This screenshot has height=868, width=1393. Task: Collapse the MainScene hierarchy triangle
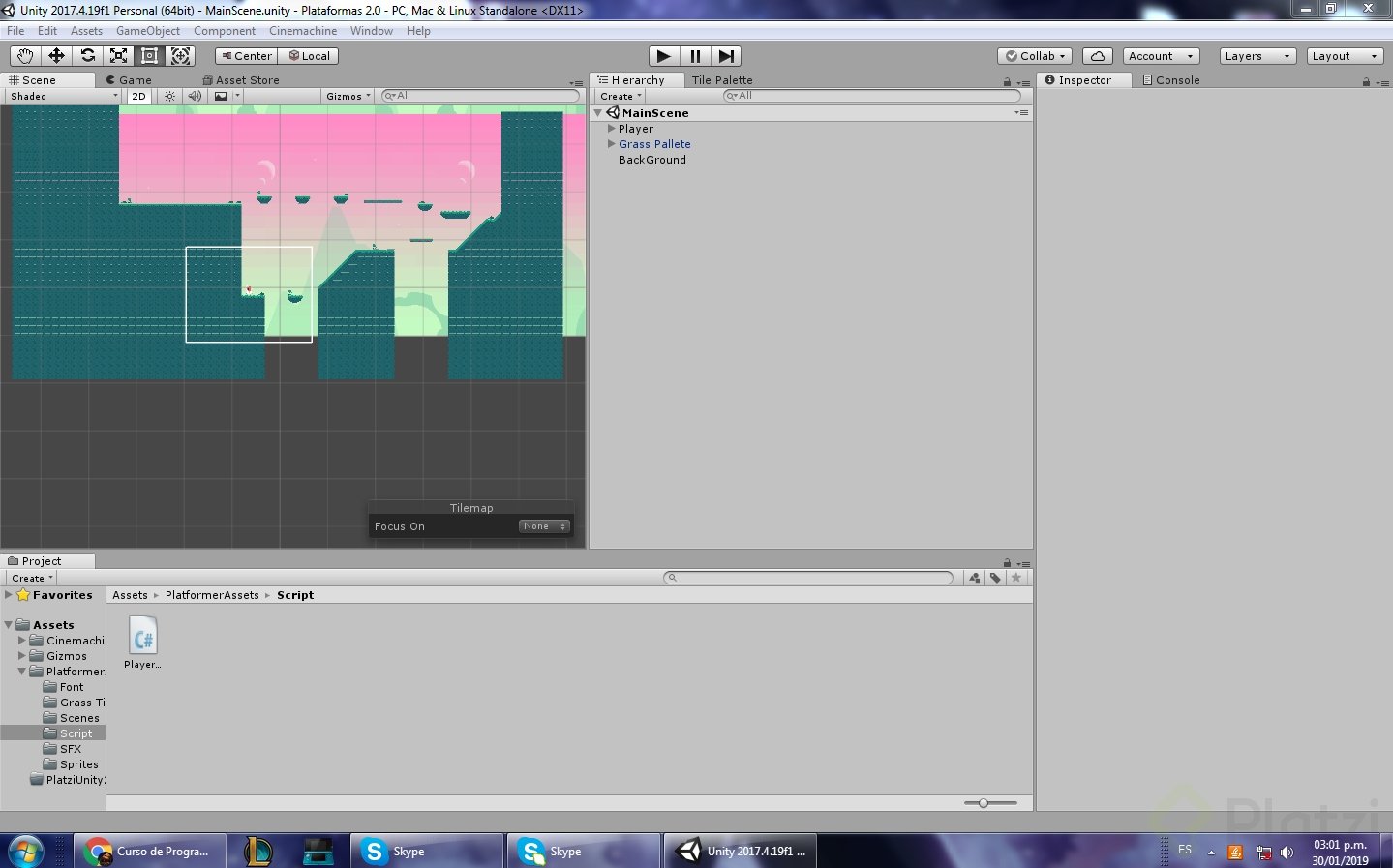[598, 113]
